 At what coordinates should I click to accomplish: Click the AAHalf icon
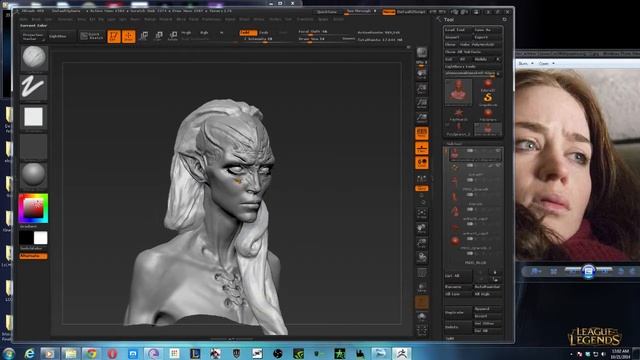pos(422,118)
